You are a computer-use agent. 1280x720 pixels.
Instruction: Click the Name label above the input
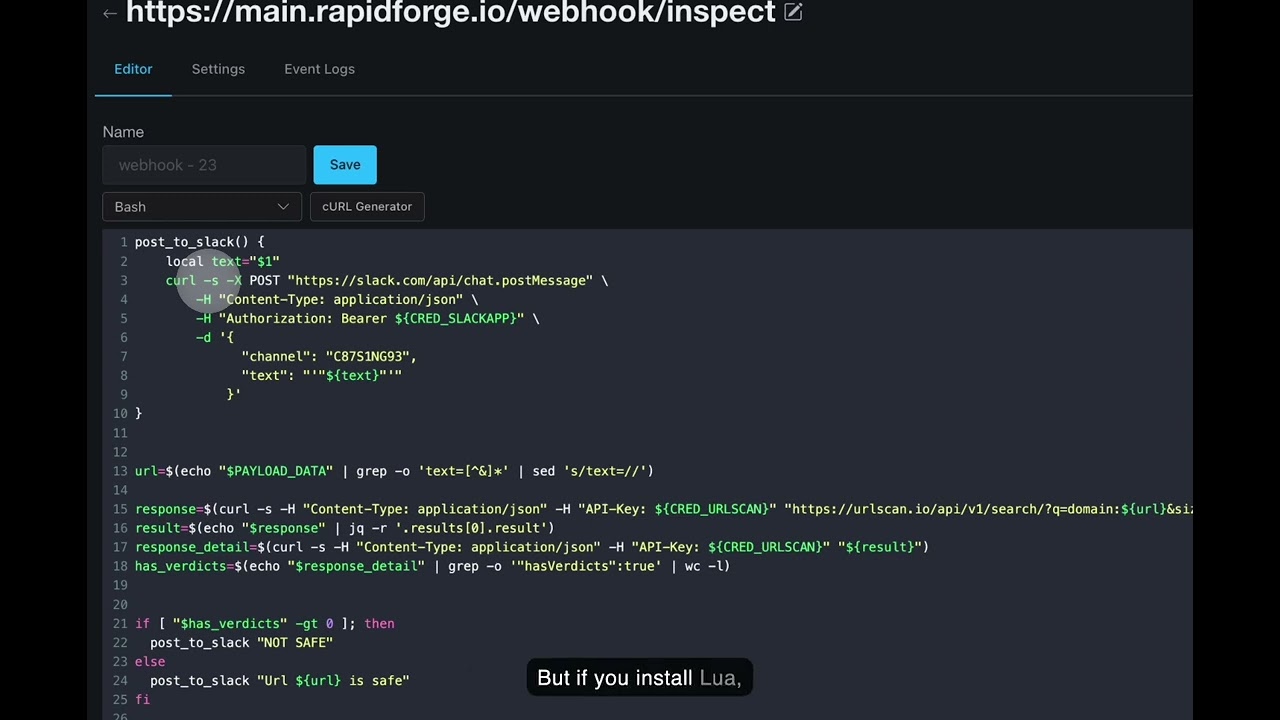tap(123, 132)
